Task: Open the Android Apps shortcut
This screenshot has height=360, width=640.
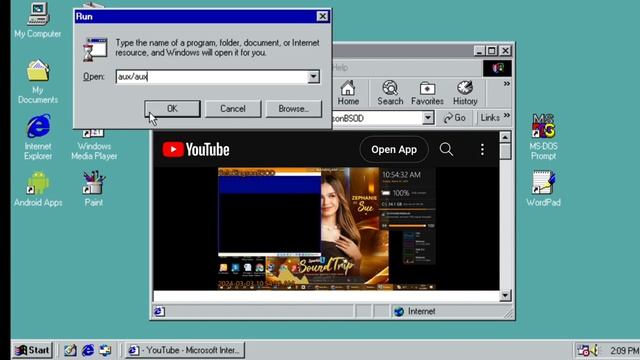Action: [x=38, y=189]
